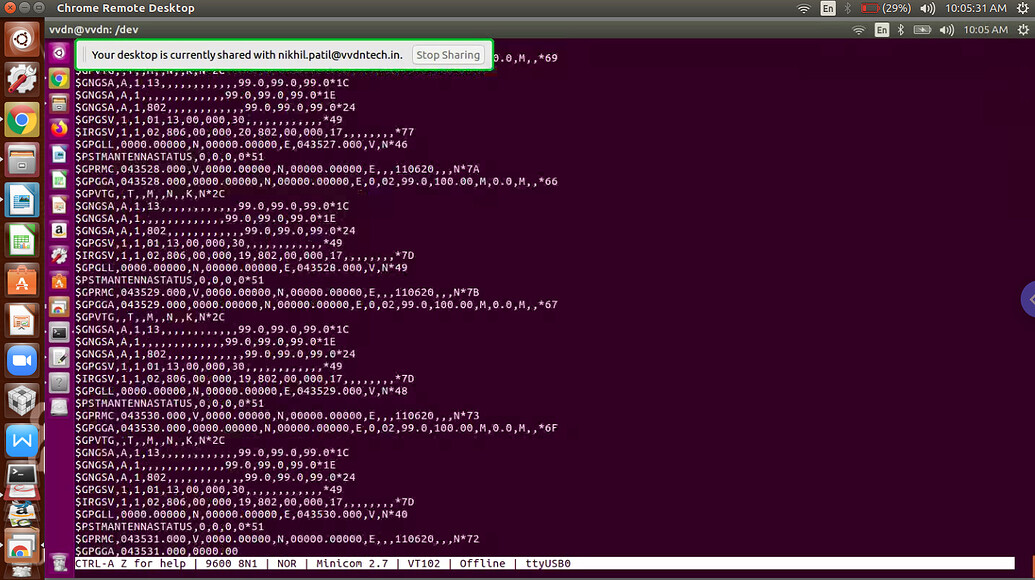Open WPS Writer in the outer dock
1035x580 pixels.
(21, 440)
